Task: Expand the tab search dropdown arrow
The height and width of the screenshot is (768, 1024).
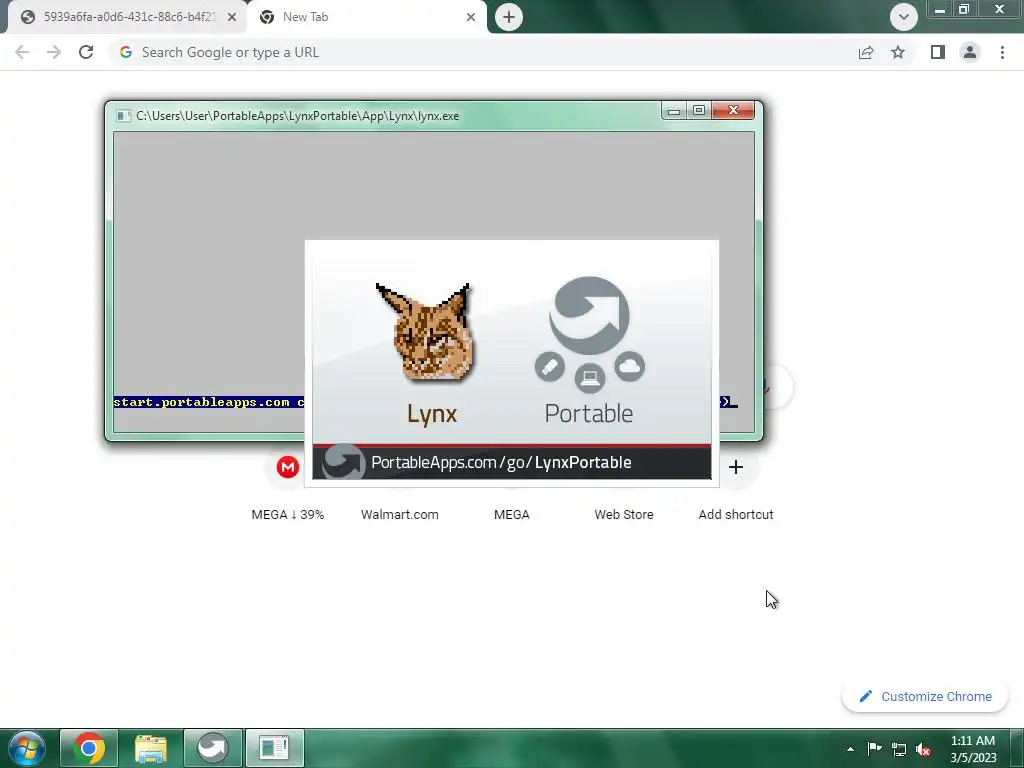Action: tap(904, 17)
